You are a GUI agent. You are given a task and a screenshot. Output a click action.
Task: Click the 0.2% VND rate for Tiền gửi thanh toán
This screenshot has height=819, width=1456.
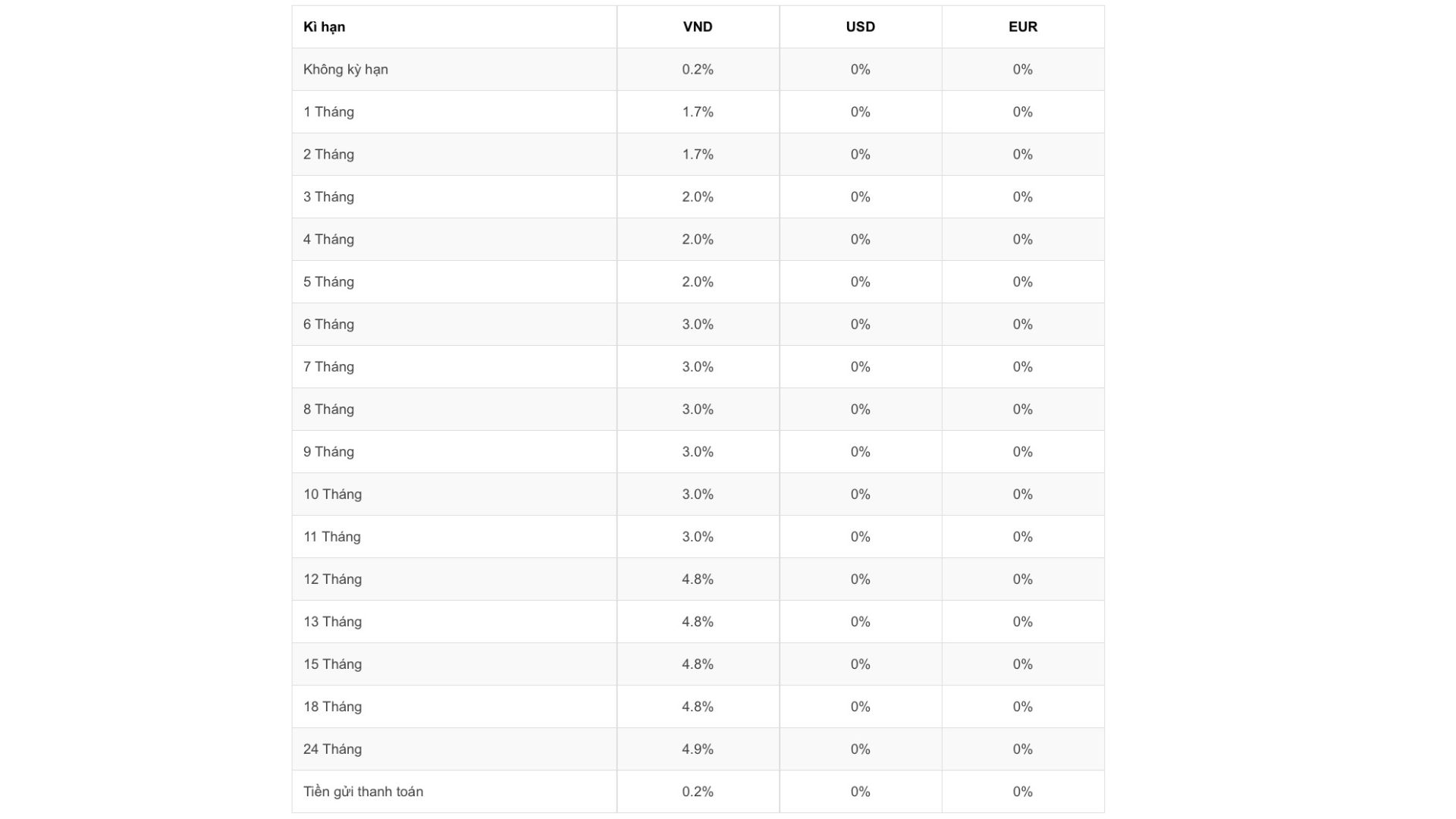point(698,791)
